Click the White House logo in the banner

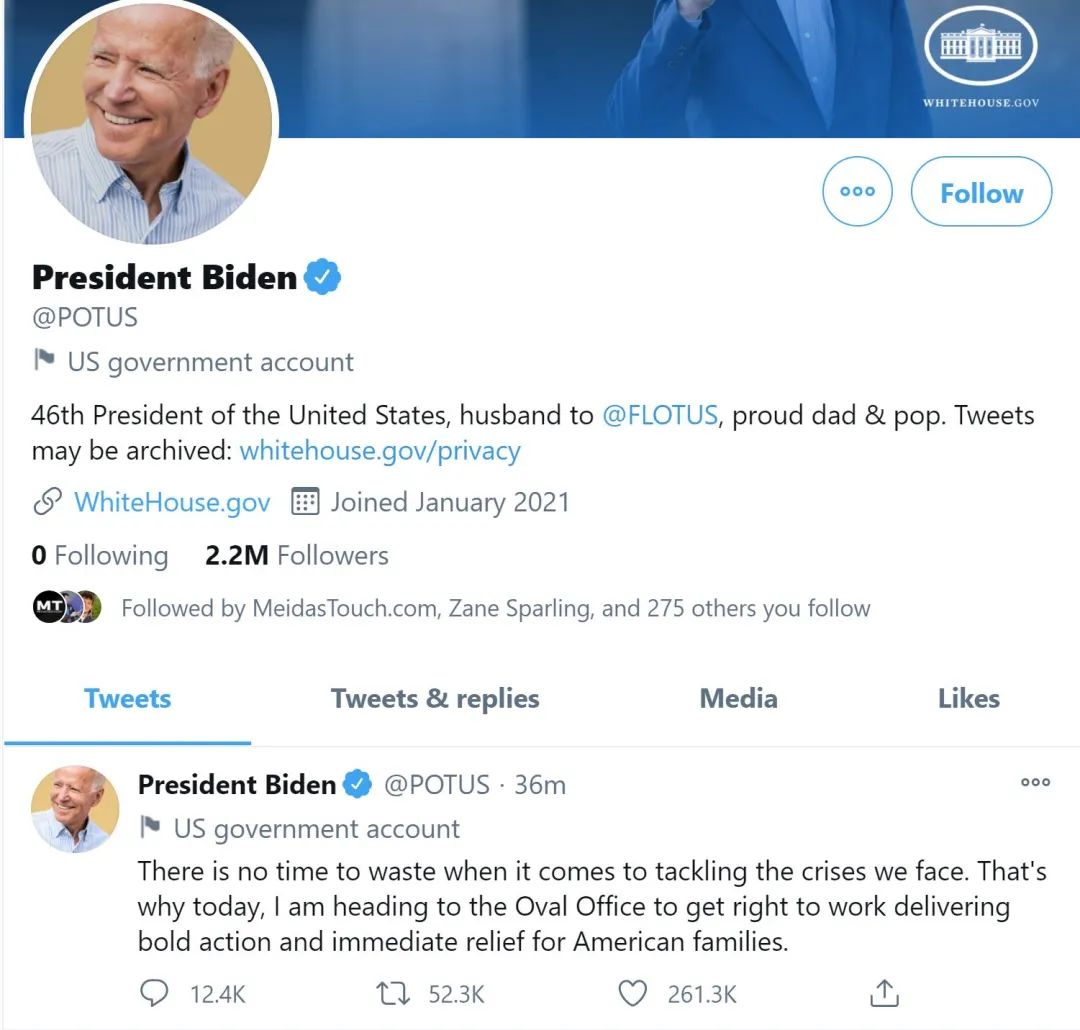tap(980, 52)
